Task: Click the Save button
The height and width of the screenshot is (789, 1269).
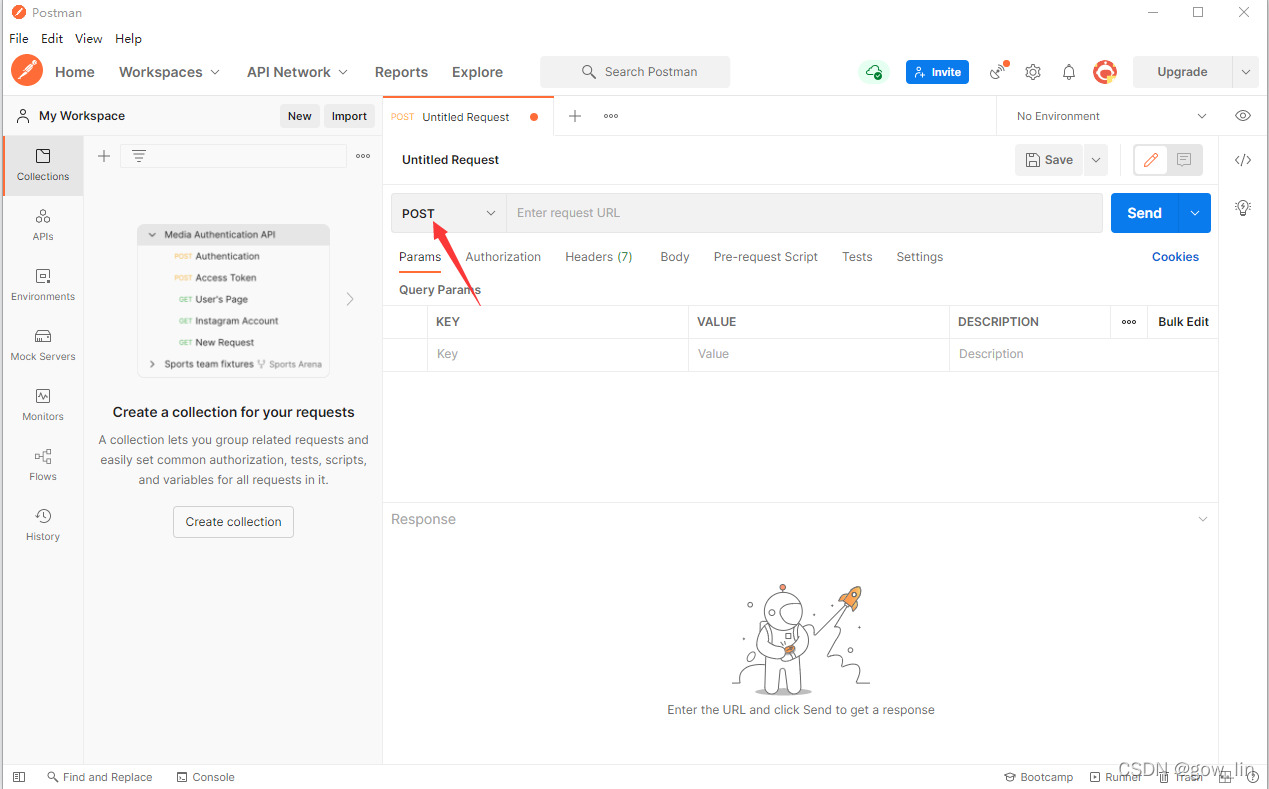Action: (1049, 160)
